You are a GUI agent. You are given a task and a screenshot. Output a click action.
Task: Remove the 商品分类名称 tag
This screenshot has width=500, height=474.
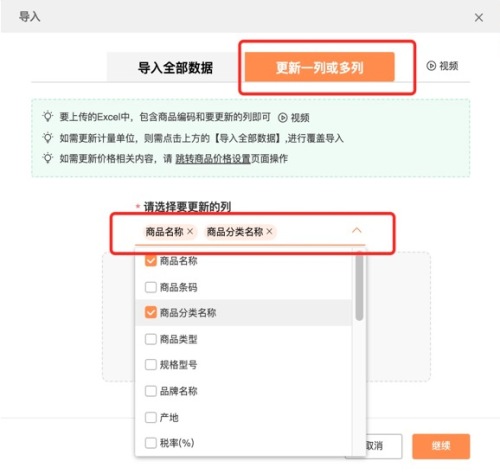269,231
